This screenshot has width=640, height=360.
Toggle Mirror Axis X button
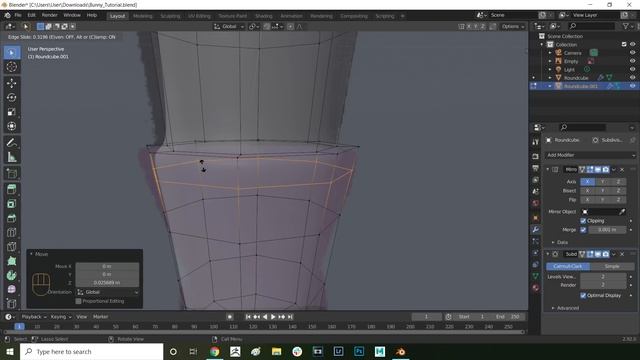(x=587, y=182)
